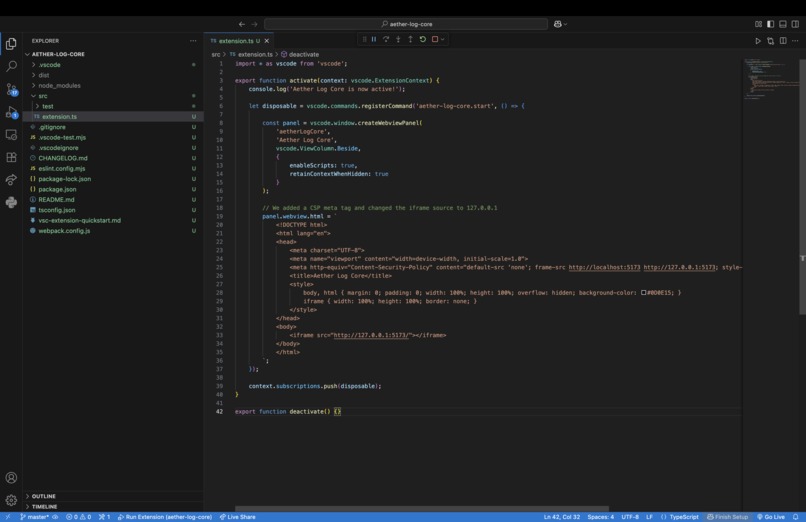Open editor More Actions ellipsis
Viewport: 806px width, 522px height.
coord(795,41)
